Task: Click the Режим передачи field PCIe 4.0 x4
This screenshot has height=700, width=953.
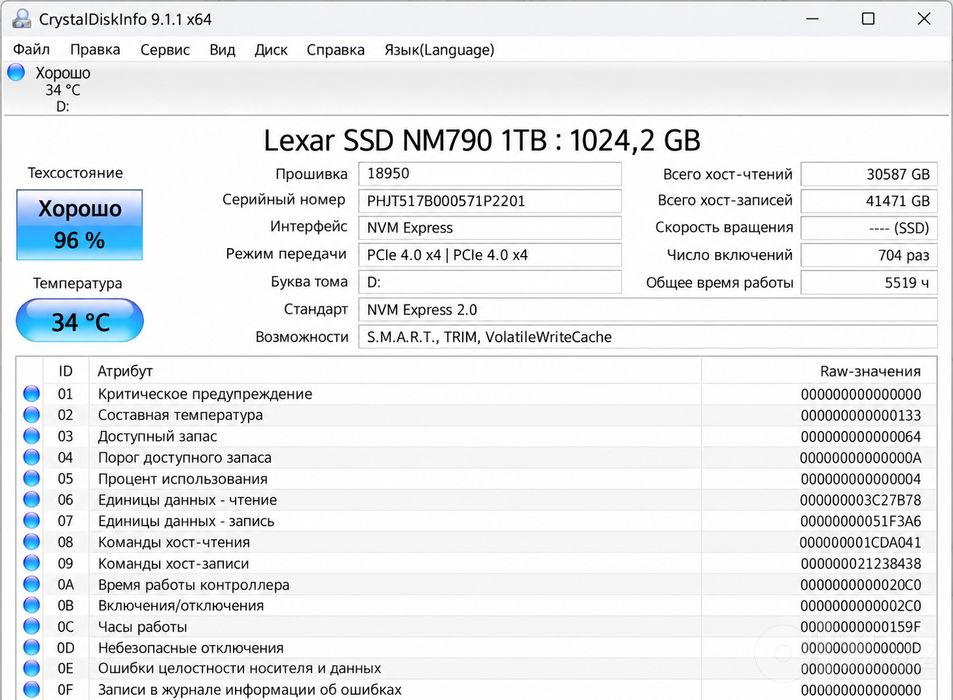Action: coord(490,255)
